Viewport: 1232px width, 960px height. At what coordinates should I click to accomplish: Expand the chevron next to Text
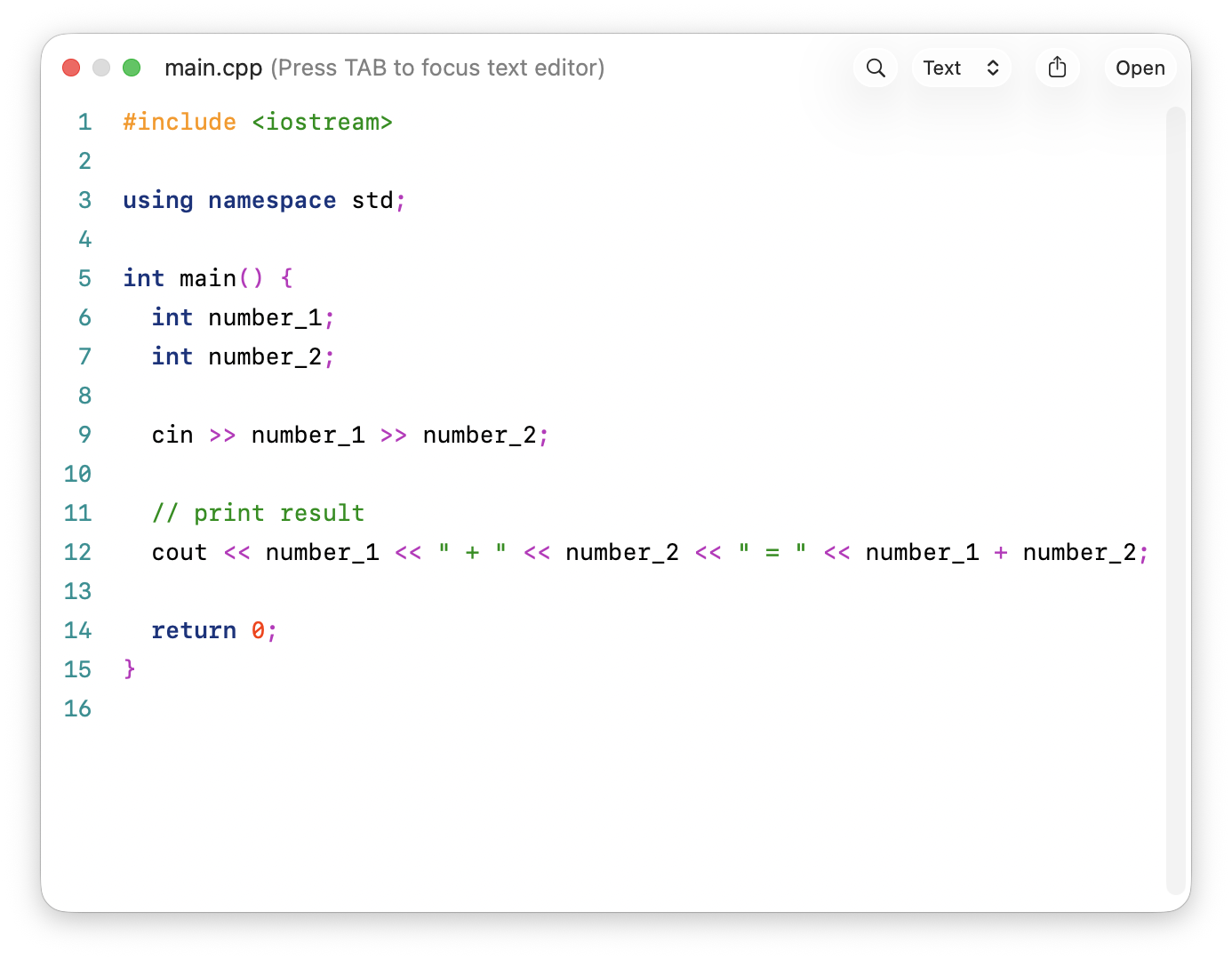[993, 68]
